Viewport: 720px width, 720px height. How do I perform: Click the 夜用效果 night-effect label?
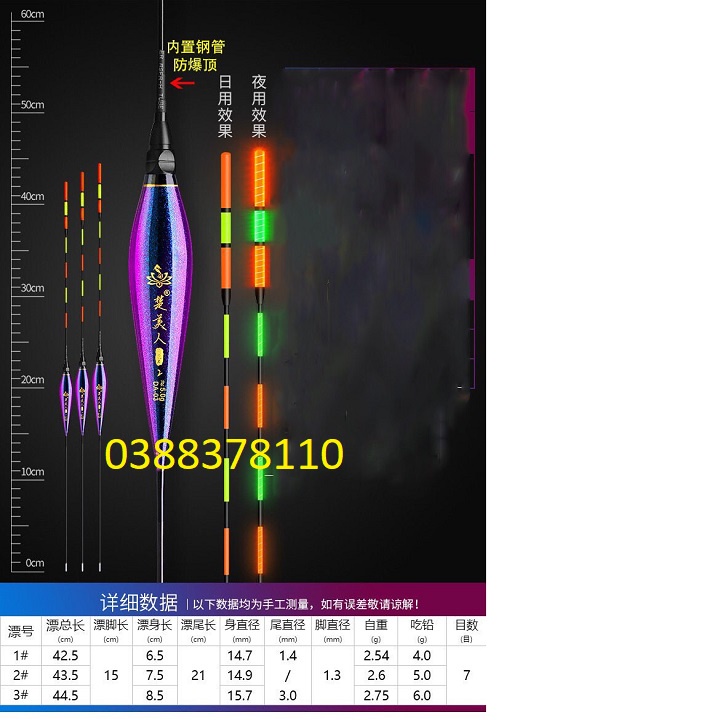(259, 105)
